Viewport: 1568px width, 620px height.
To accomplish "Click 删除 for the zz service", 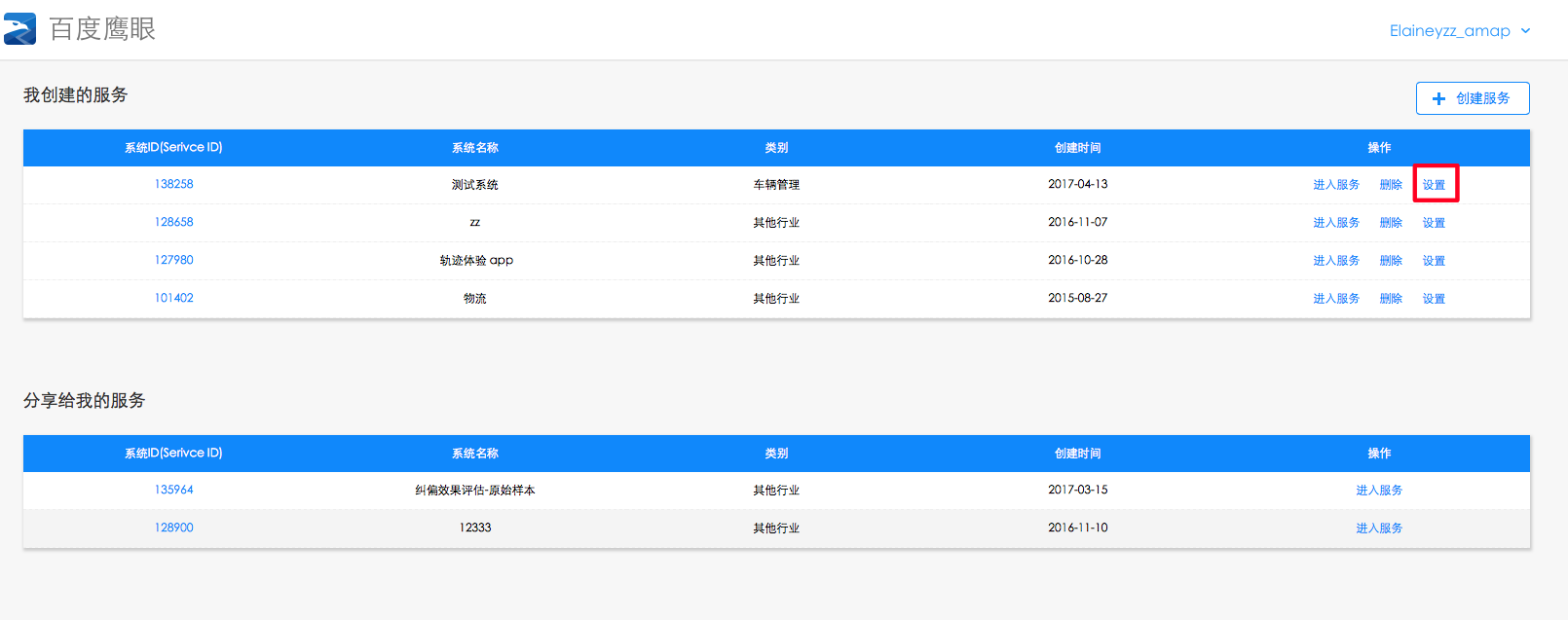I will click(x=1391, y=223).
